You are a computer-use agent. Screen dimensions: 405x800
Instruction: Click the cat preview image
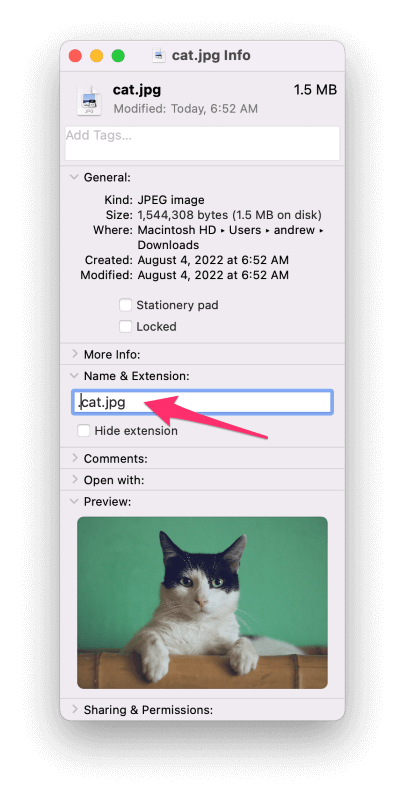202,603
